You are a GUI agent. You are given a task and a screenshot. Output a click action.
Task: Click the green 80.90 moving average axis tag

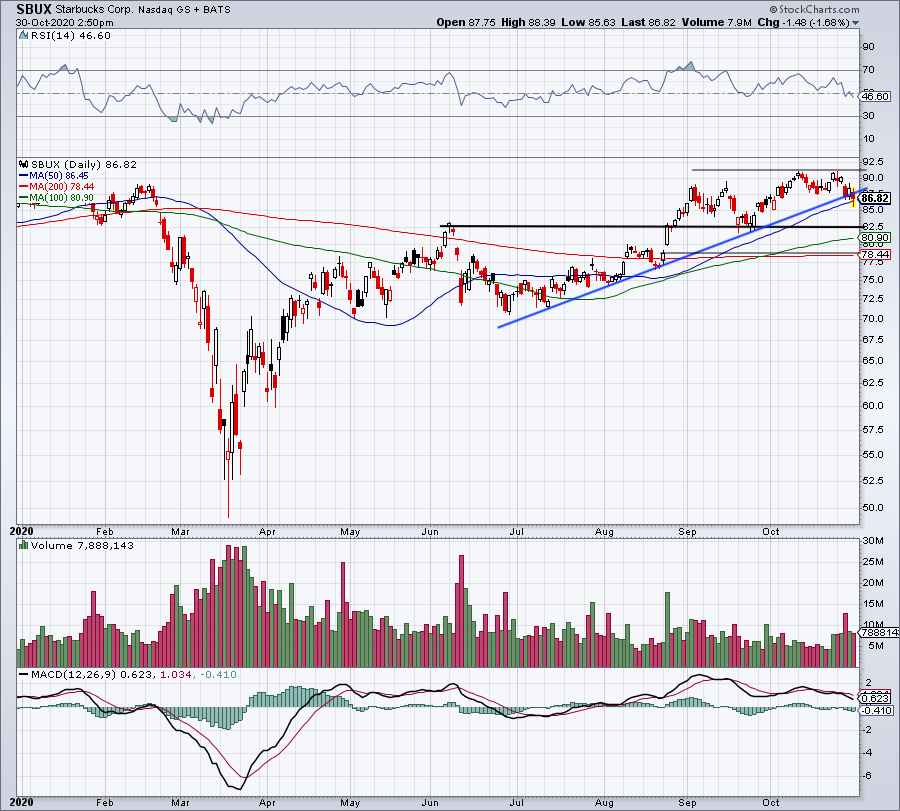(x=876, y=237)
